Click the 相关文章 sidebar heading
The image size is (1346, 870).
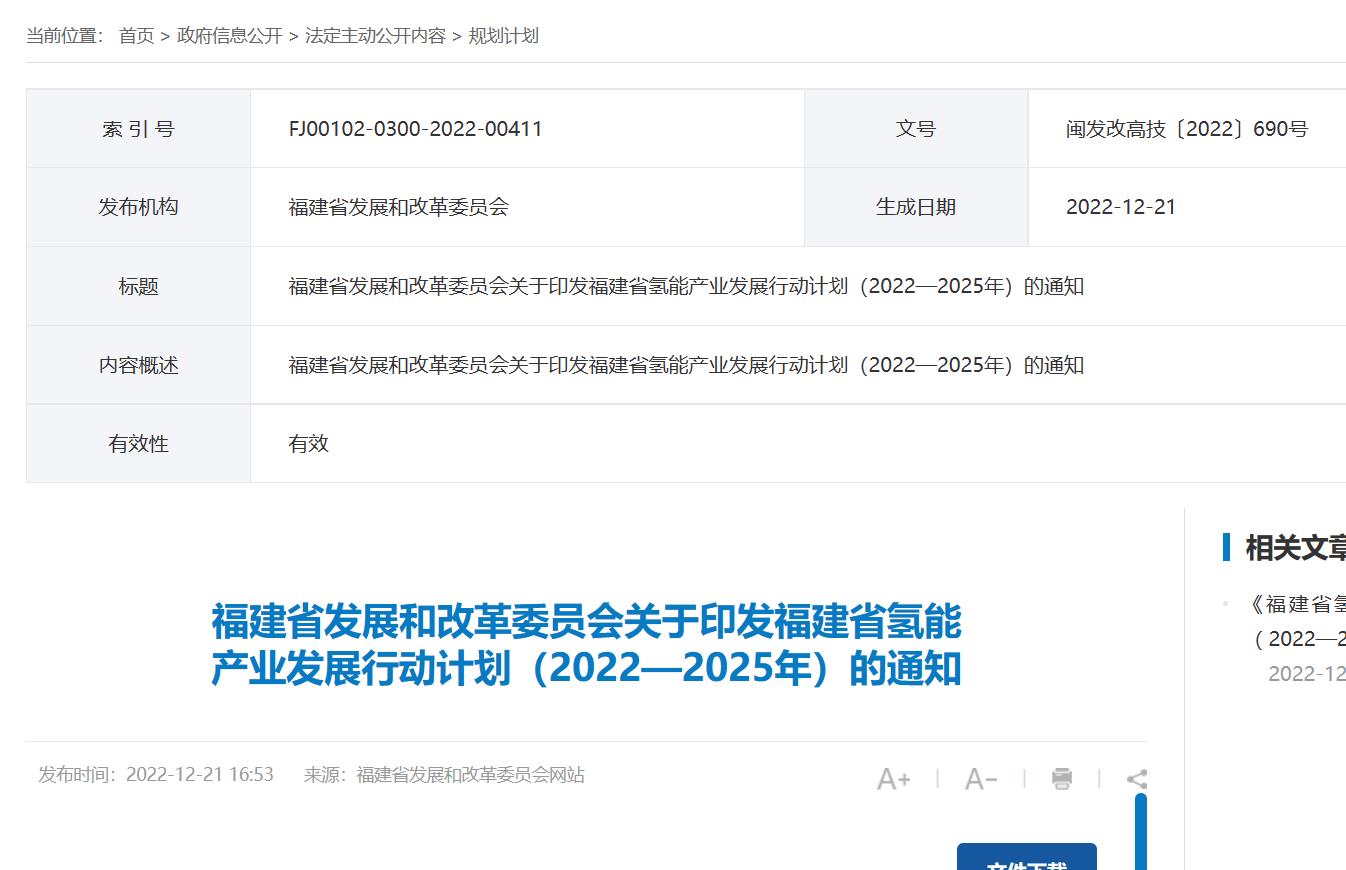coord(1294,548)
